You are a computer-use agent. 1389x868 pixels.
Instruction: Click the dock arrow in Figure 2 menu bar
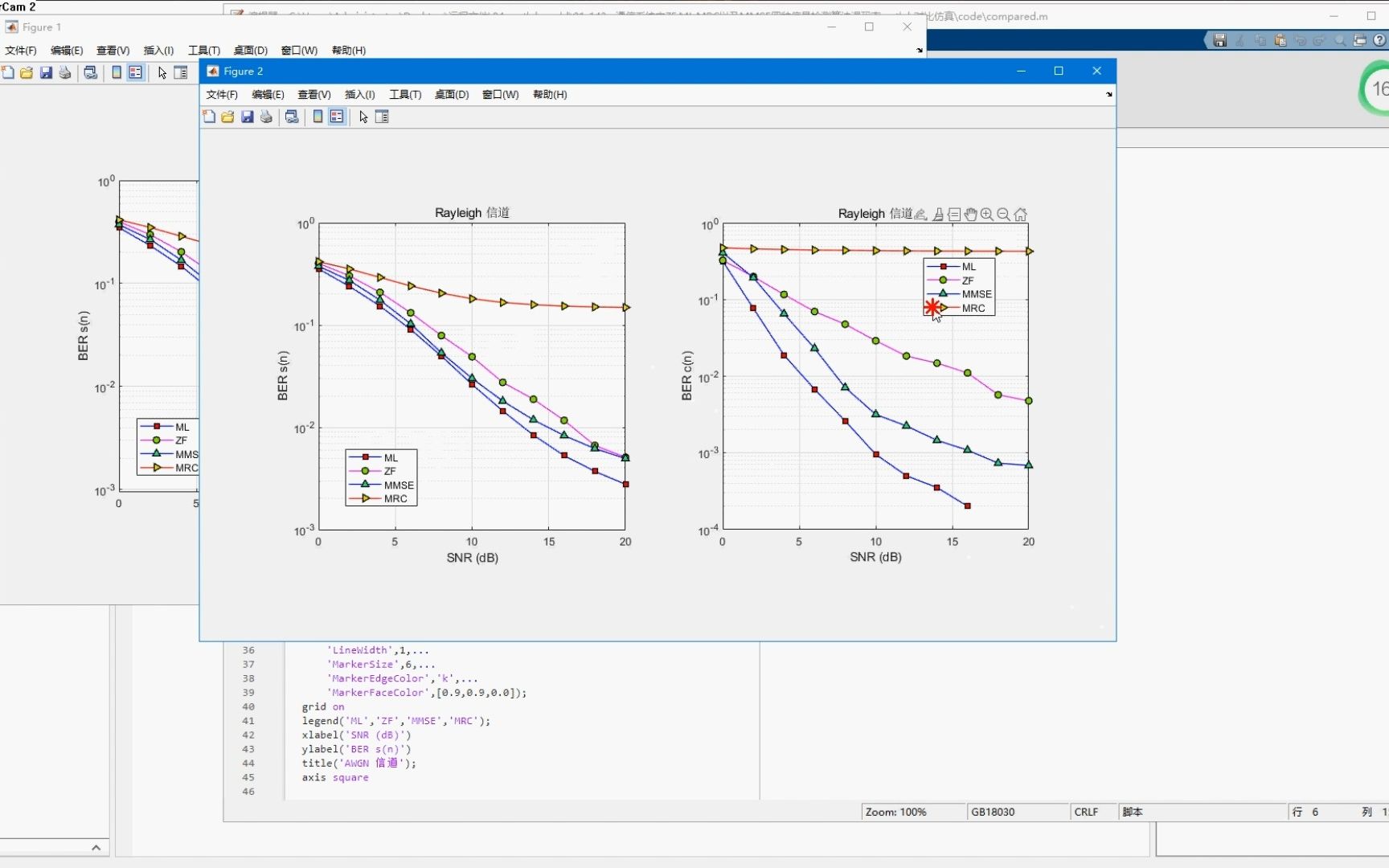pyautogui.click(x=1109, y=95)
